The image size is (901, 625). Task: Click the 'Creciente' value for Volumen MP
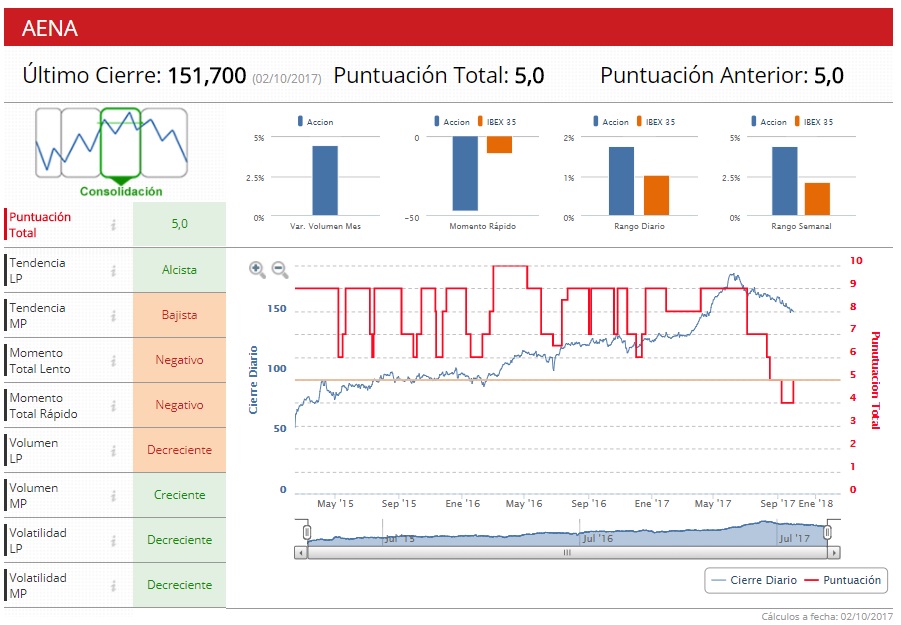pyautogui.click(x=179, y=495)
